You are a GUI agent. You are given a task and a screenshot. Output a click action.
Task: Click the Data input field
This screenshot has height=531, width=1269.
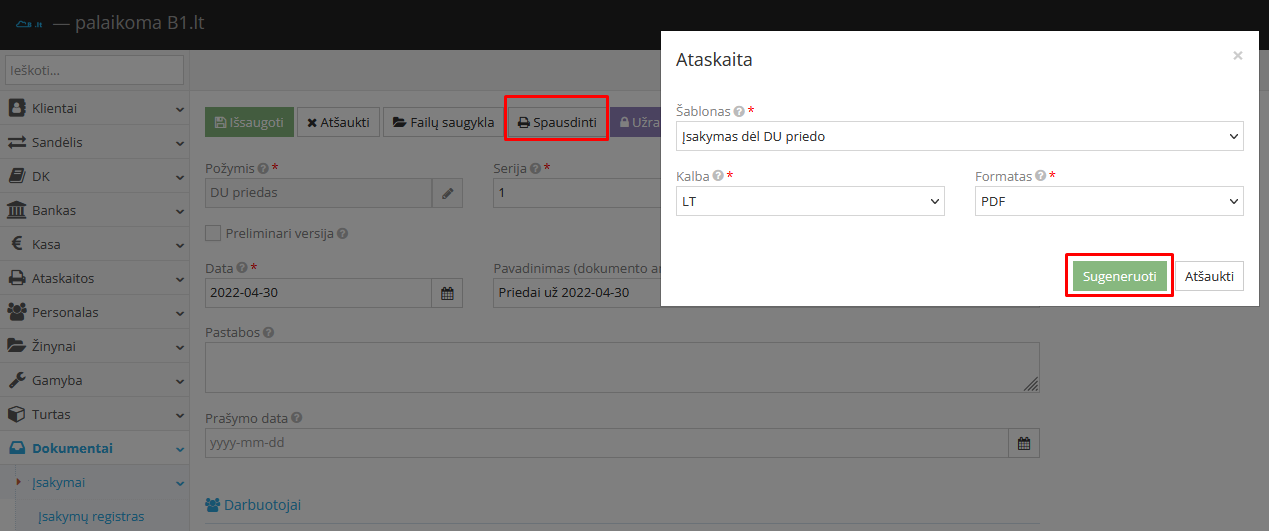pos(318,293)
